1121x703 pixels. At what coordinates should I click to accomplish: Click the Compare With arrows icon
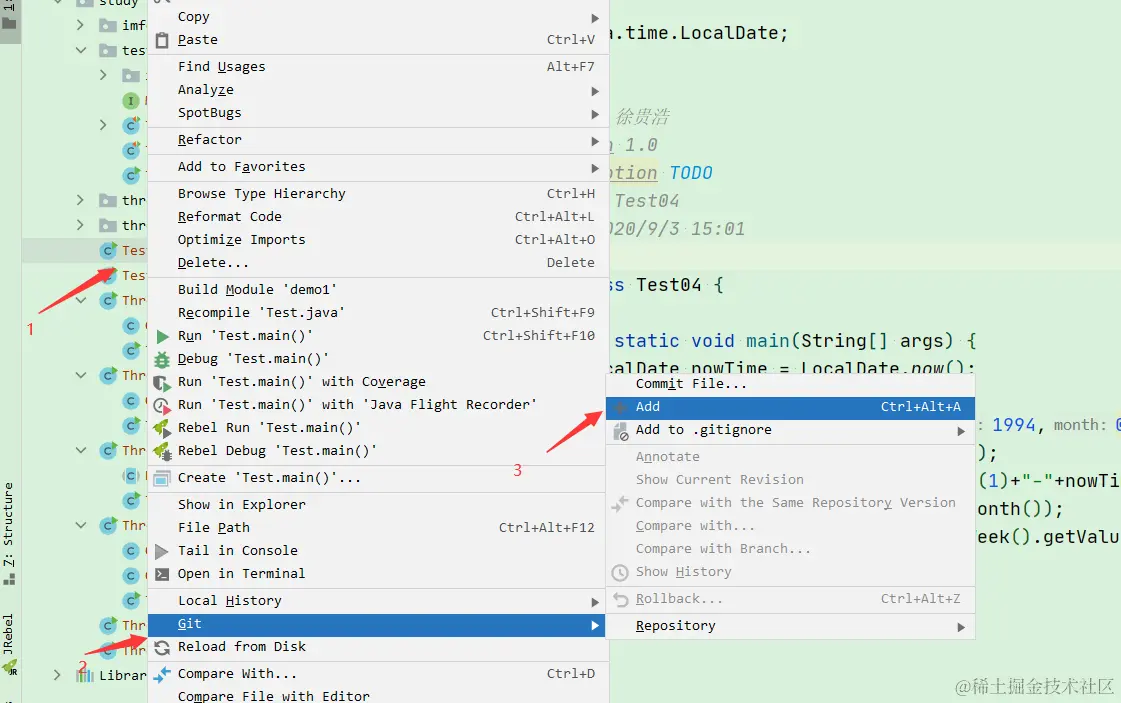(x=162, y=674)
